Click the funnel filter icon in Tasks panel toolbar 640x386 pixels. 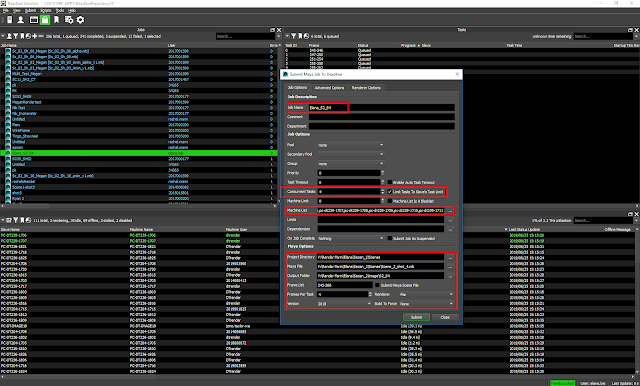(293, 36)
